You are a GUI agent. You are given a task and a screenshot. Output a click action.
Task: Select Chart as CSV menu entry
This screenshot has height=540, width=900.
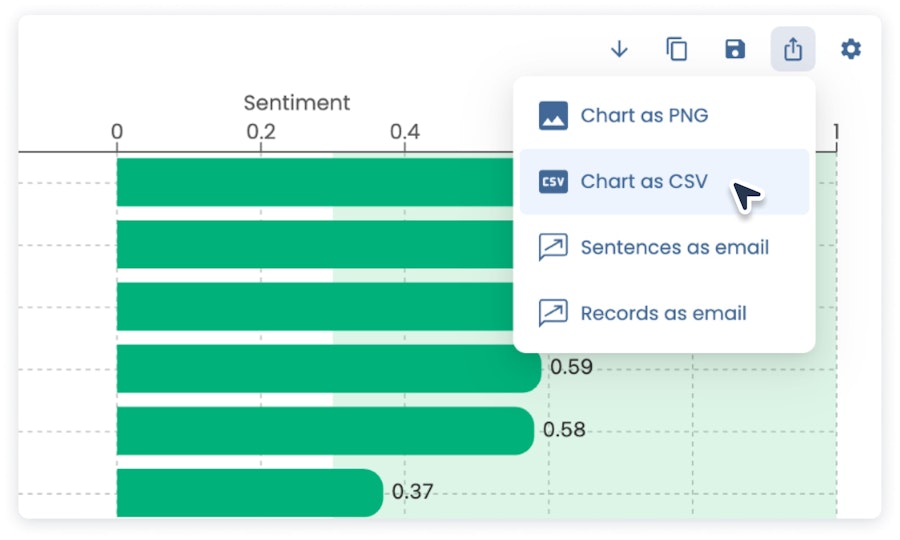[664, 181]
